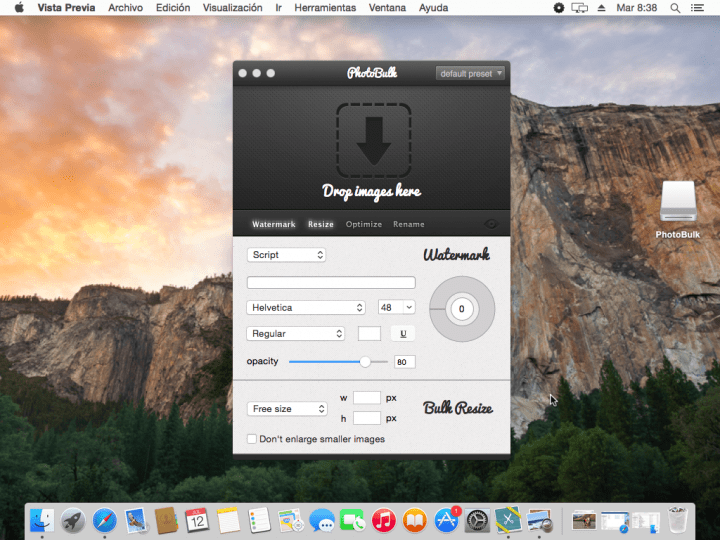Open Reminders from the dock

[259, 521]
